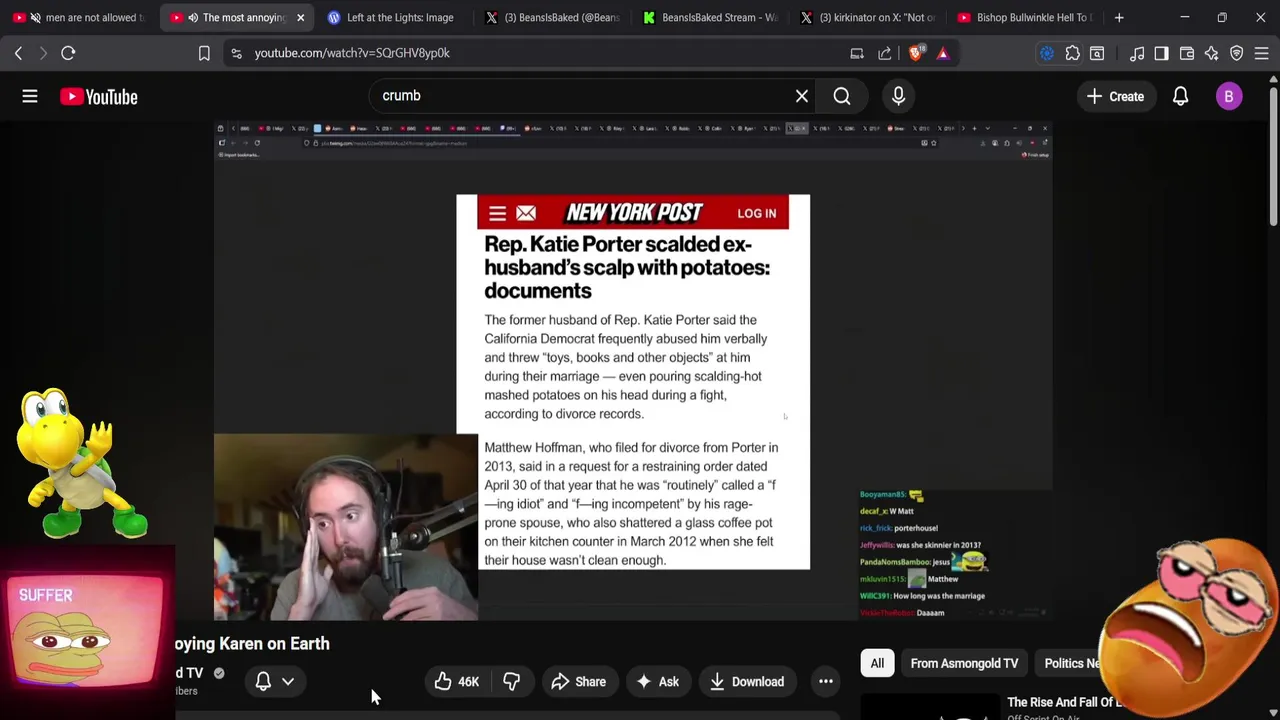
Task: Open more actions three-dot menu
Action: pyautogui.click(x=826, y=682)
